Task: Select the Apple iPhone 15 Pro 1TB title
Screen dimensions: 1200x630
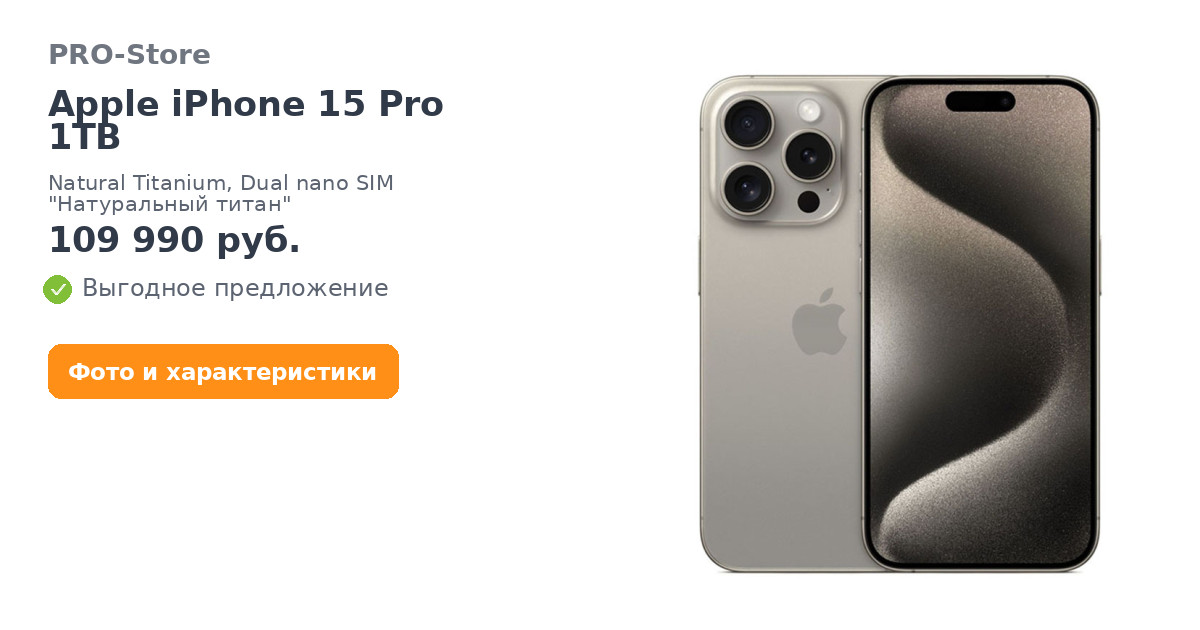Action: (x=246, y=120)
